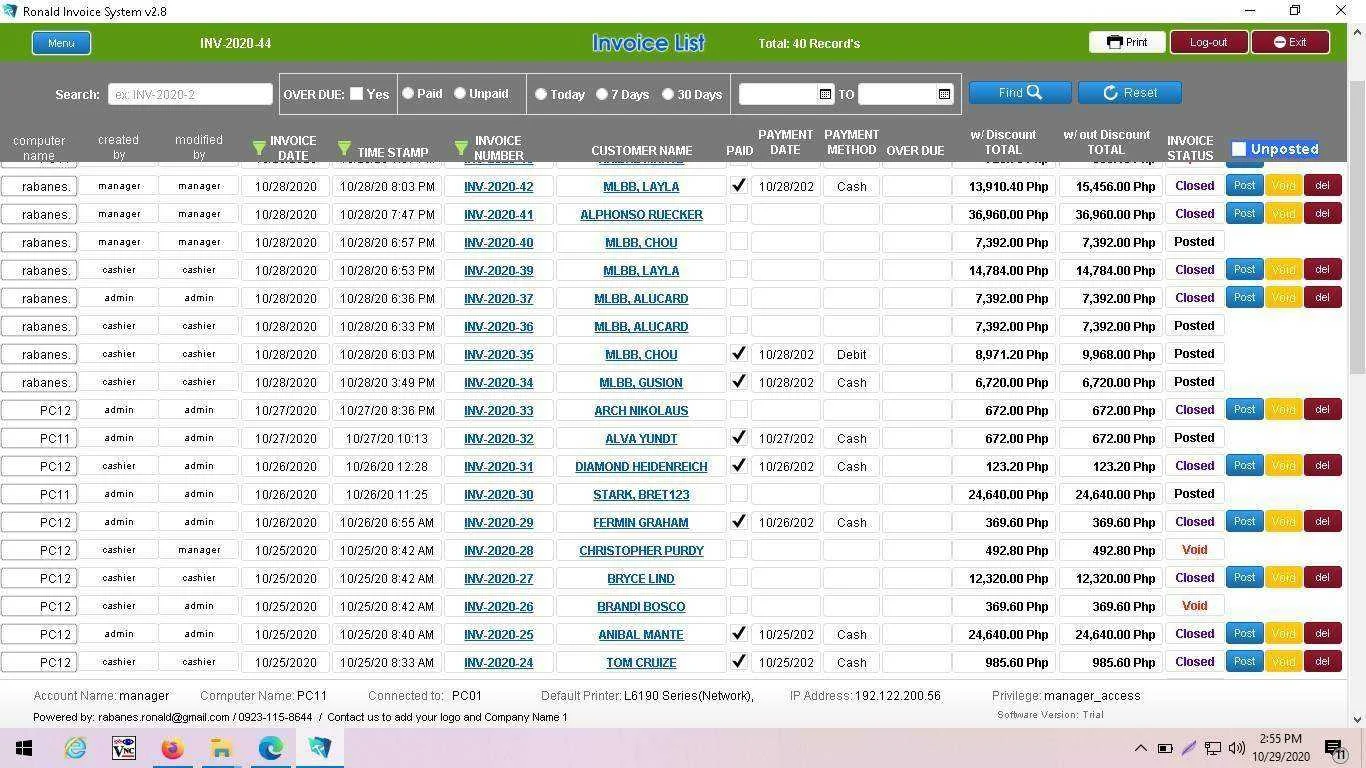The width and height of the screenshot is (1366, 768).
Task: Choose the 7 Days filter
Action: pos(602,94)
